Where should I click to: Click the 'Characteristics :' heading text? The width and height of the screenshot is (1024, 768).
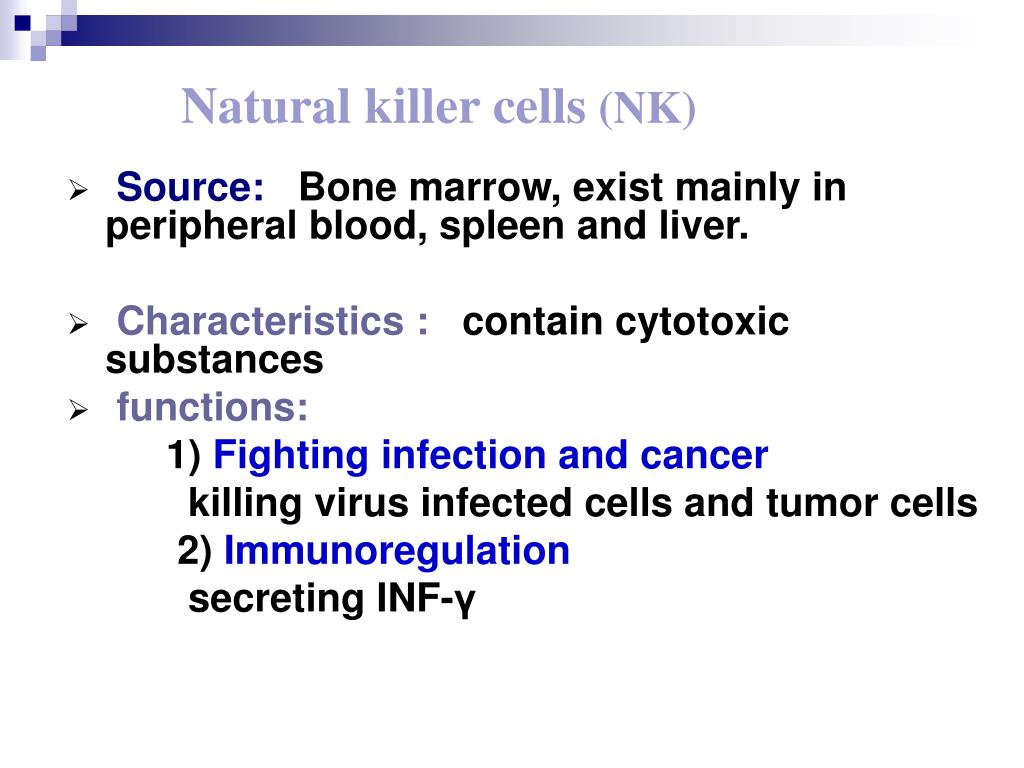click(x=272, y=321)
